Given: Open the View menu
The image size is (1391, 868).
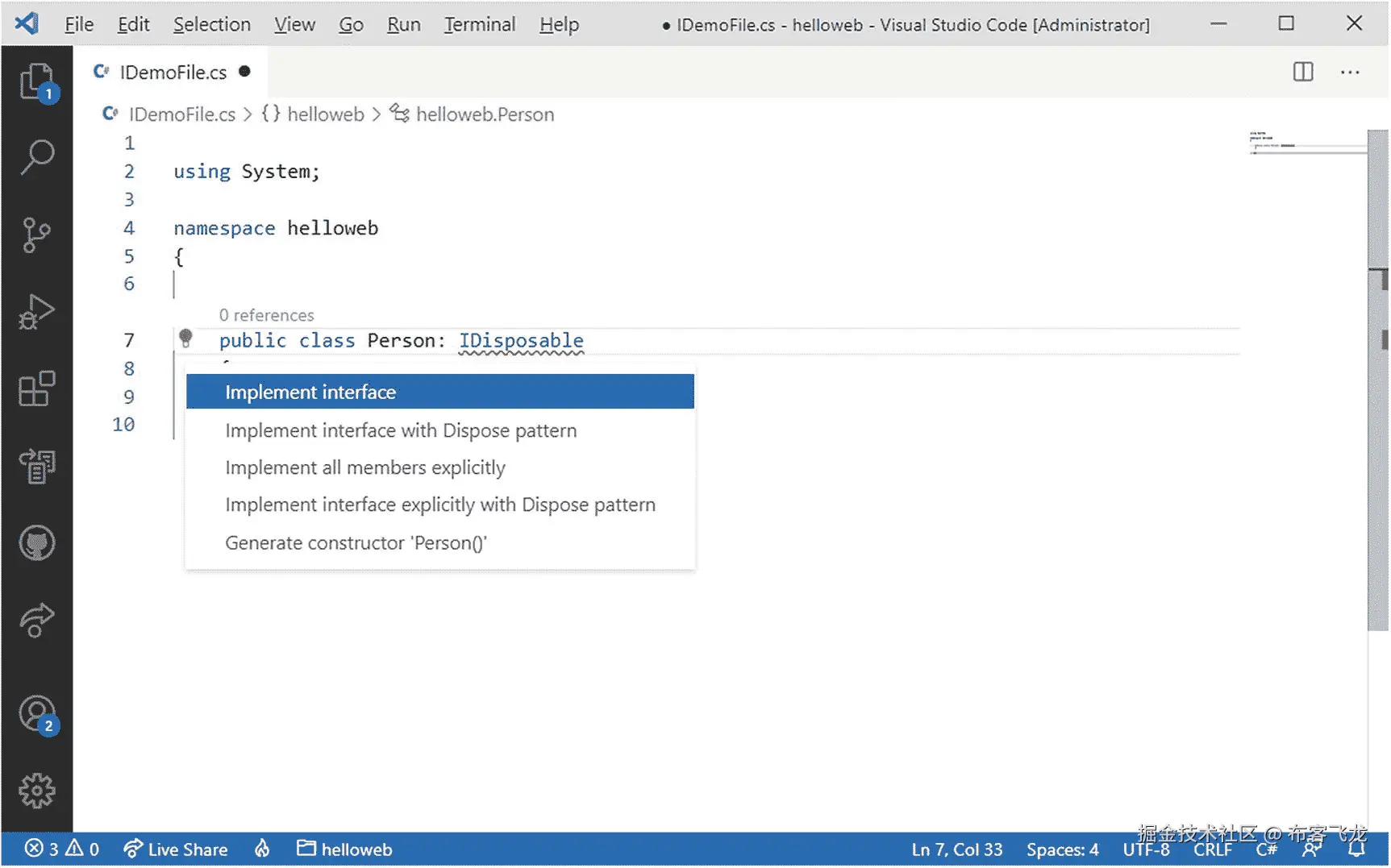Looking at the screenshot, I should pyautogui.click(x=294, y=24).
